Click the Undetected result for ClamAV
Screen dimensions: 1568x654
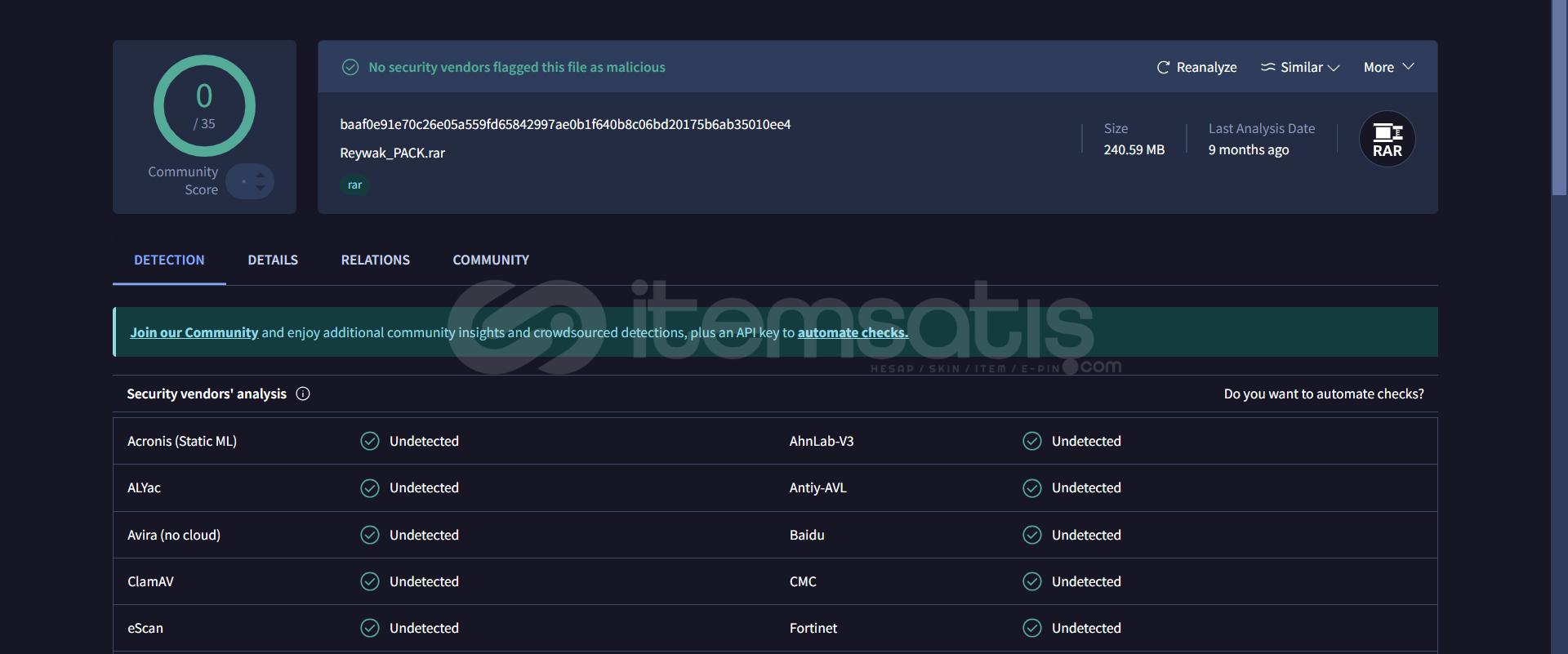pyautogui.click(x=424, y=581)
